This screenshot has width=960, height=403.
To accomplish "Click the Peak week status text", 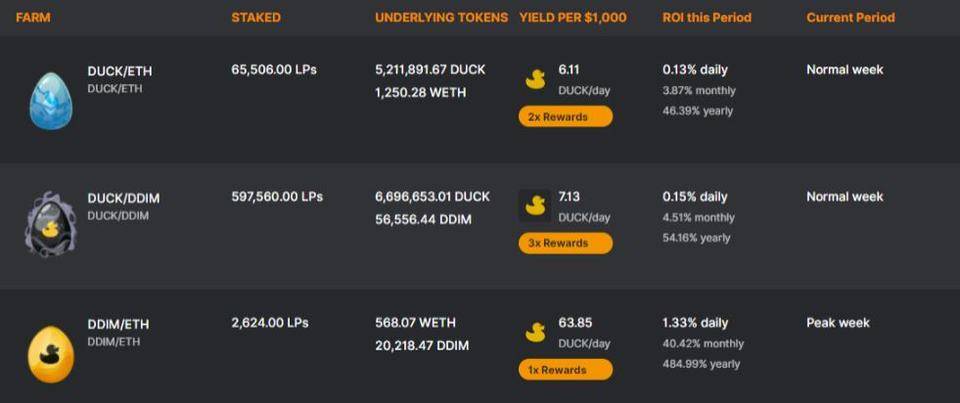I will coord(838,323).
